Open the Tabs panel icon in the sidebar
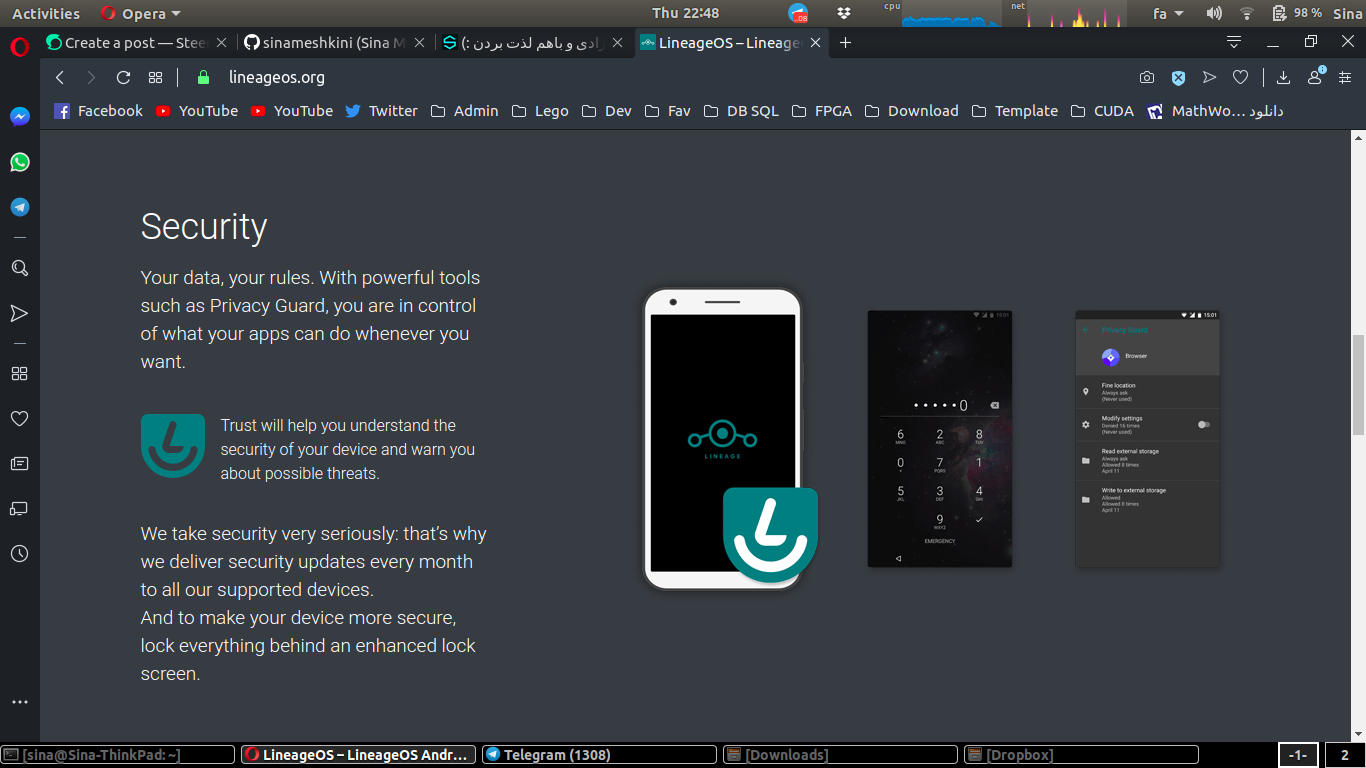The image size is (1366, 768). [19, 508]
